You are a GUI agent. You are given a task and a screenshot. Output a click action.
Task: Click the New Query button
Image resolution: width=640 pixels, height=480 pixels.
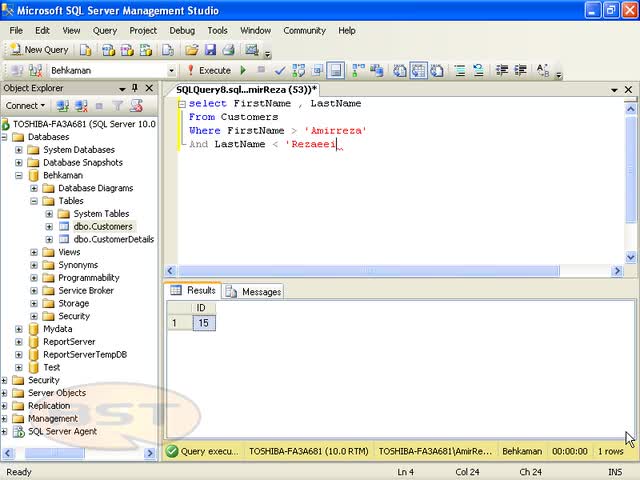[39, 50]
